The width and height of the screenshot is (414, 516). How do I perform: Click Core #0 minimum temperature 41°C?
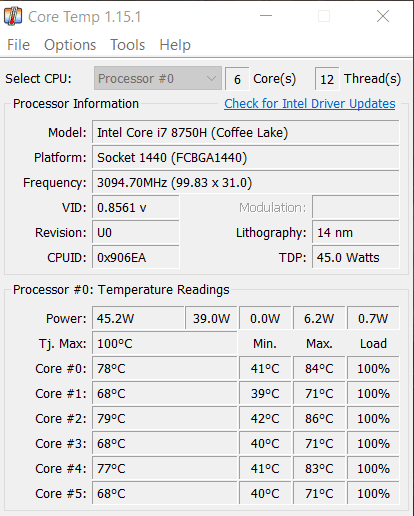point(265,369)
